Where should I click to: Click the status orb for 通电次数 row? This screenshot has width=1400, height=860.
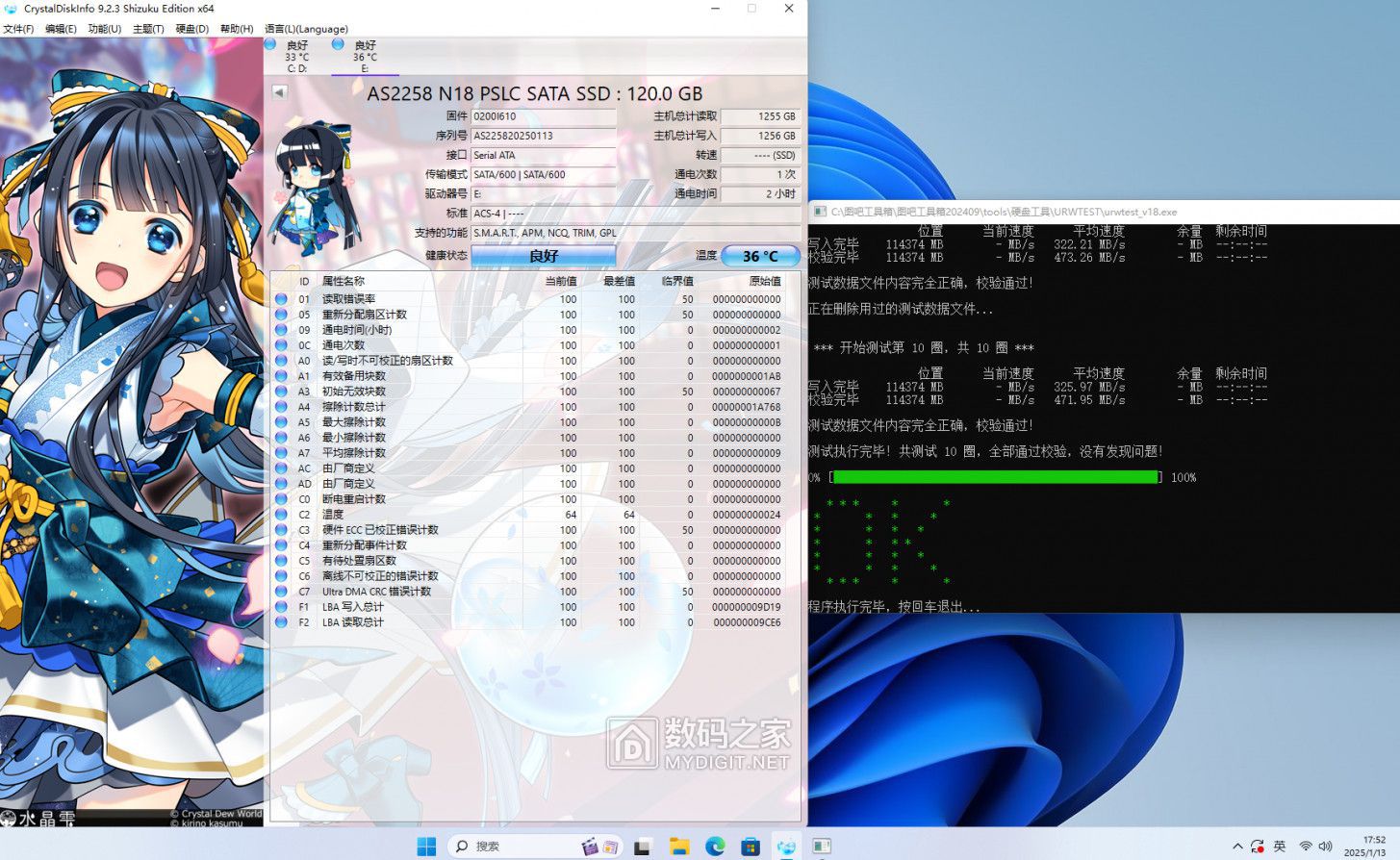[x=281, y=345]
